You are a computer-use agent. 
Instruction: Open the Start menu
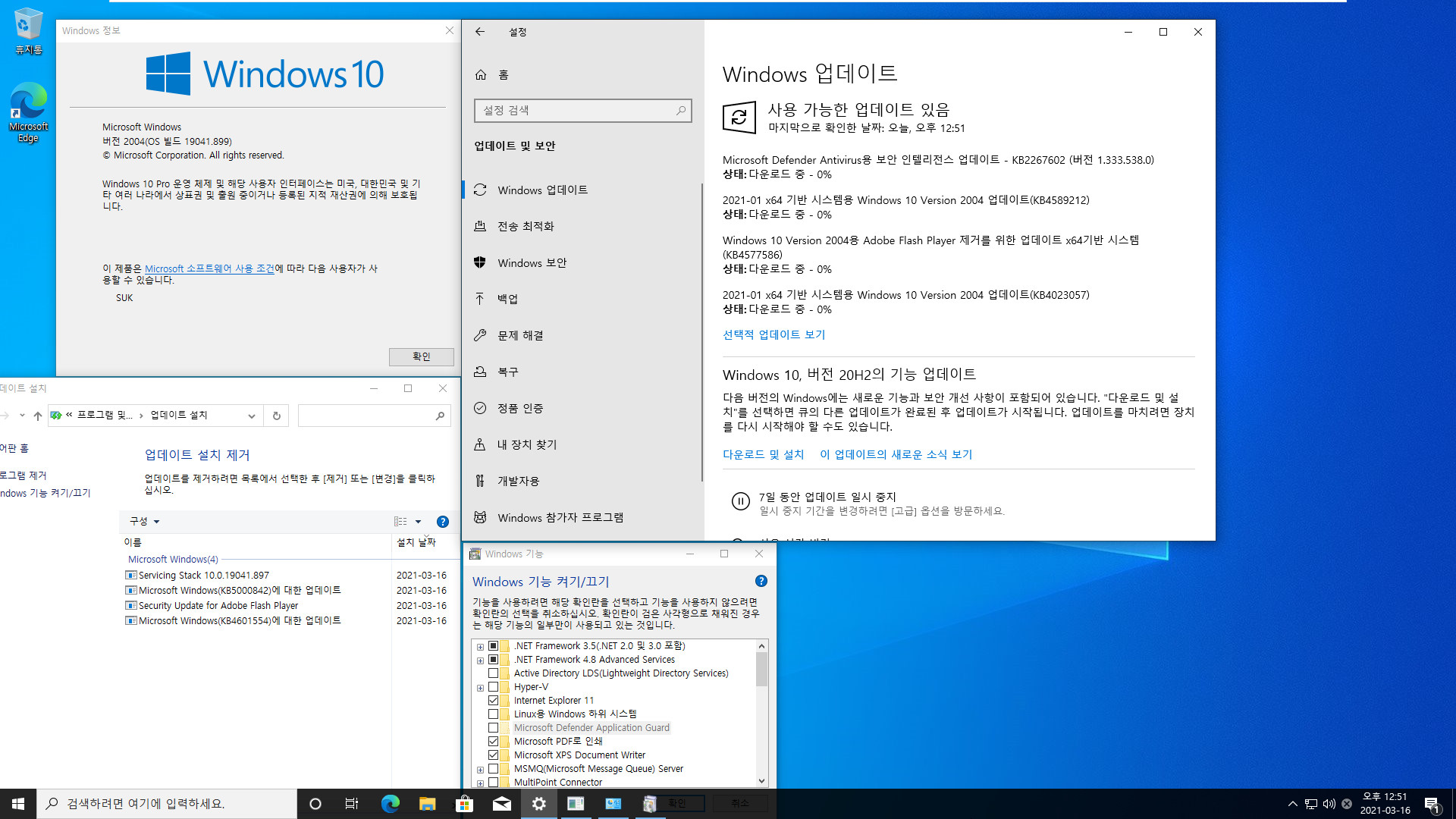(18, 804)
